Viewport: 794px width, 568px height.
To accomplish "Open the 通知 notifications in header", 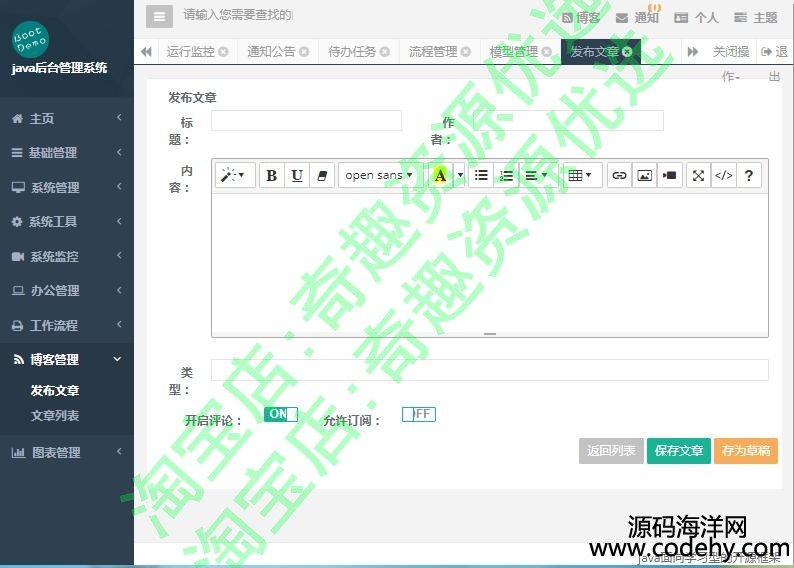I will (x=638, y=18).
